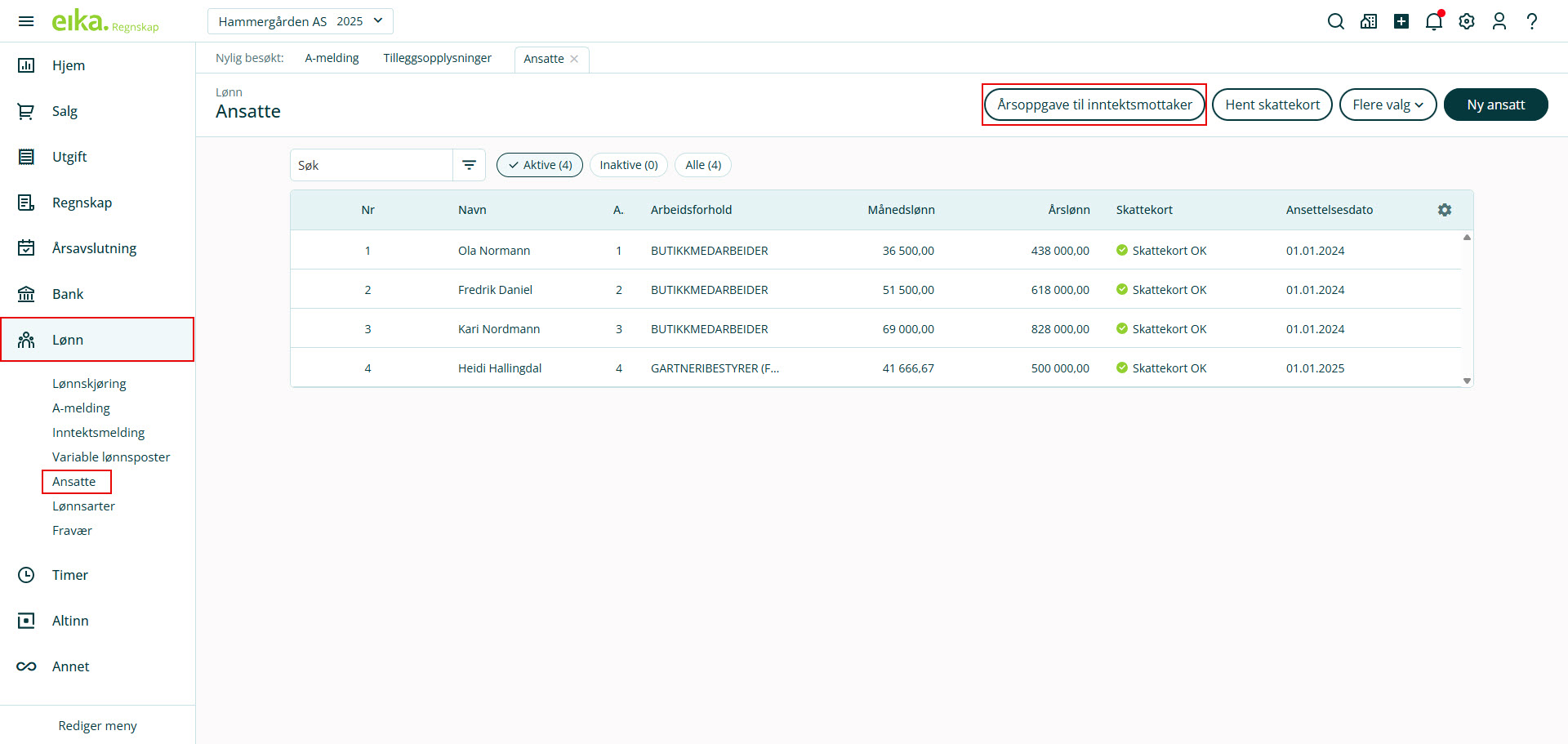1568x744 pixels.
Task: Switch to the A-melding recent tab
Action: (332, 58)
